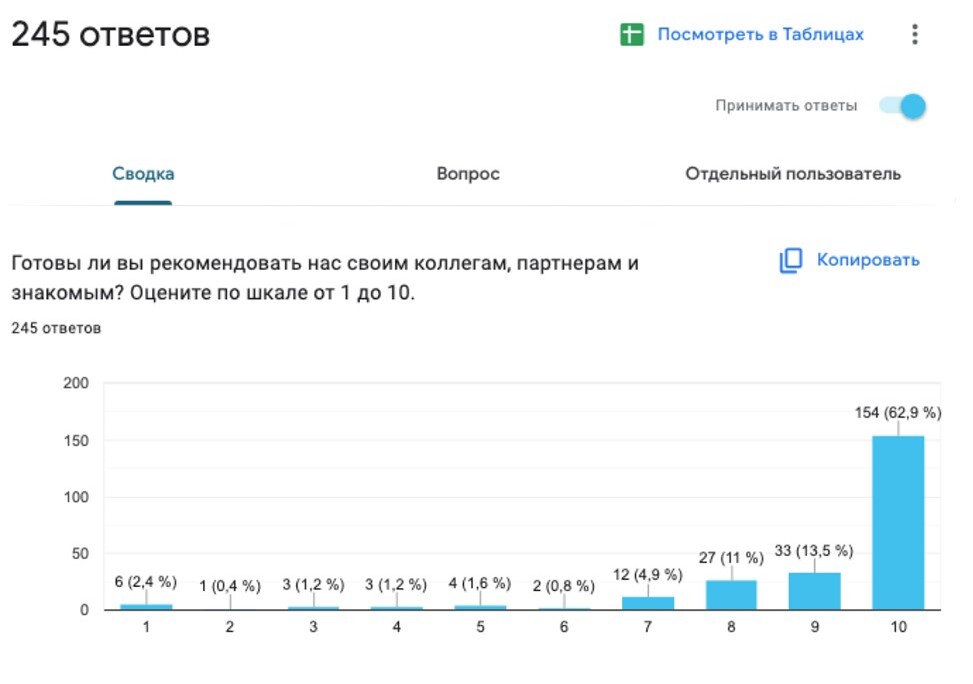Viewport: 973px width, 684px height.
Task: Select the Сводка tab
Action: [x=144, y=171]
